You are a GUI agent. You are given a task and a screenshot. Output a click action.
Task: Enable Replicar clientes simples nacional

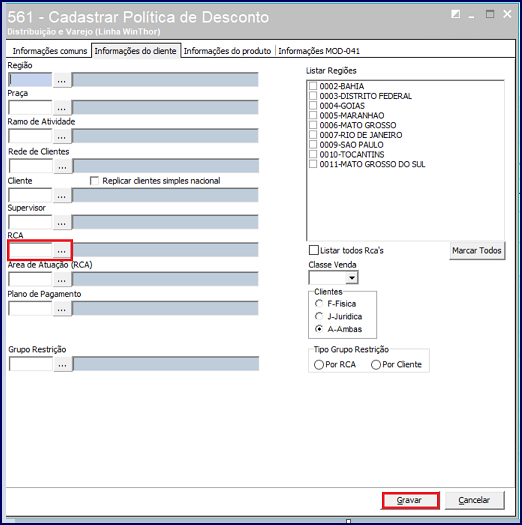point(94,181)
